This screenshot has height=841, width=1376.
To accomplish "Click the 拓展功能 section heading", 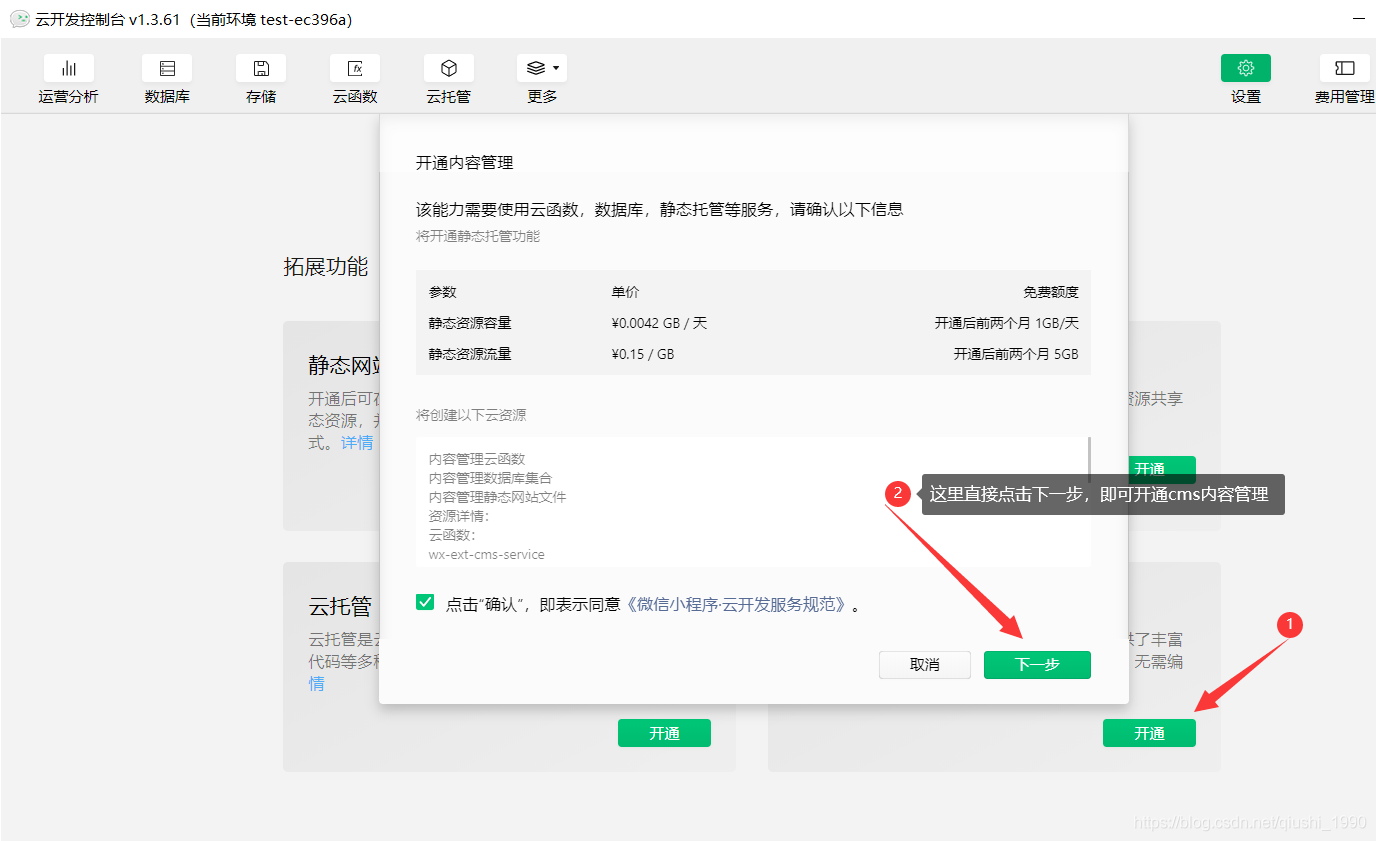I will (326, 267).
